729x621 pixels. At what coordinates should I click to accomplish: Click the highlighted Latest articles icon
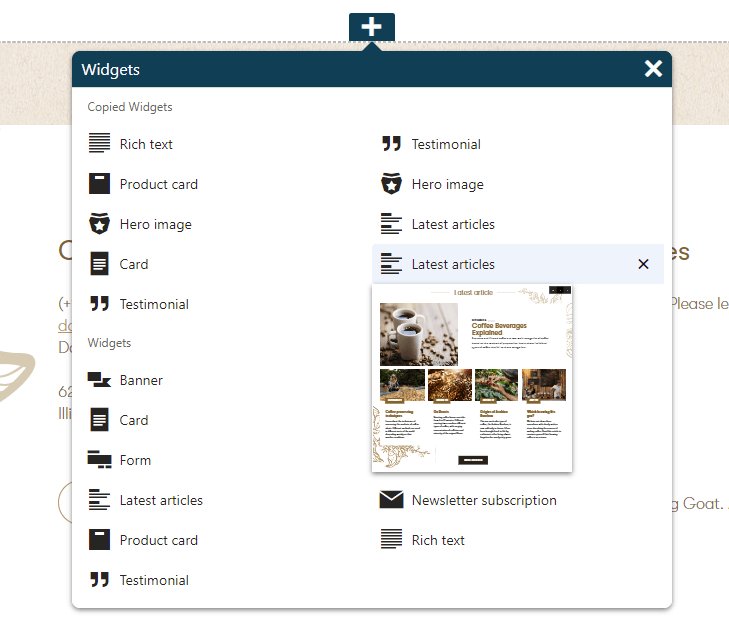click(391, 264)
